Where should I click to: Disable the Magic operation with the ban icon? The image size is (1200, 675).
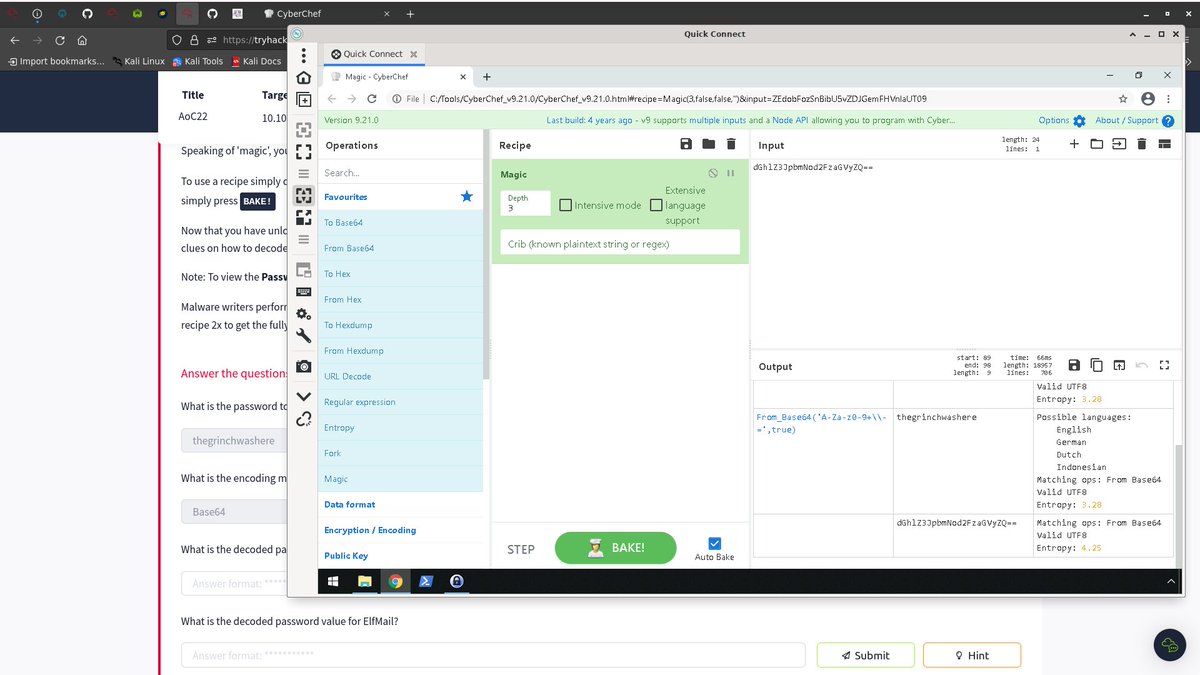point(713,174)
